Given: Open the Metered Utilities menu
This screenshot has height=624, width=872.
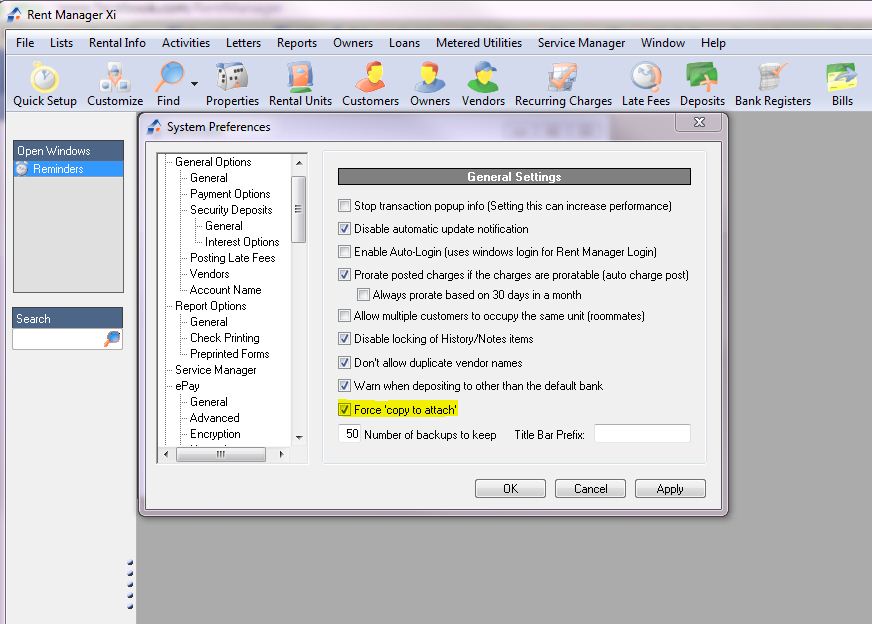Looking at the screenshot, I should (479, 43).
